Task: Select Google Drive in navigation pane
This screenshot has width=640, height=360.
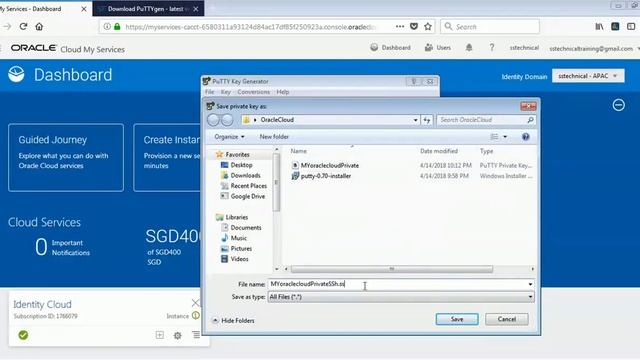Action: click(x=243, y=196)
